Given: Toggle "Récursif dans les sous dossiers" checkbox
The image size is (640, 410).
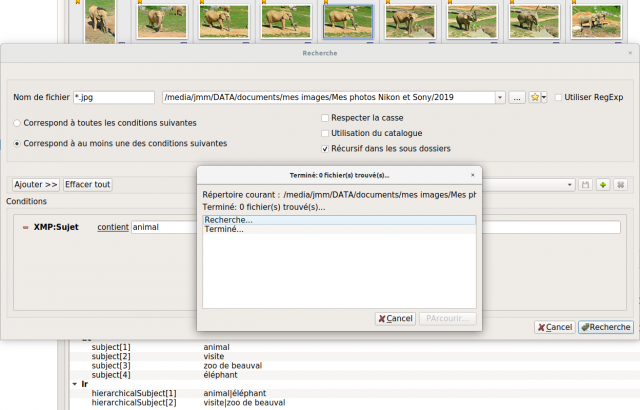Looking at the screenshot, I should (325, 149).
